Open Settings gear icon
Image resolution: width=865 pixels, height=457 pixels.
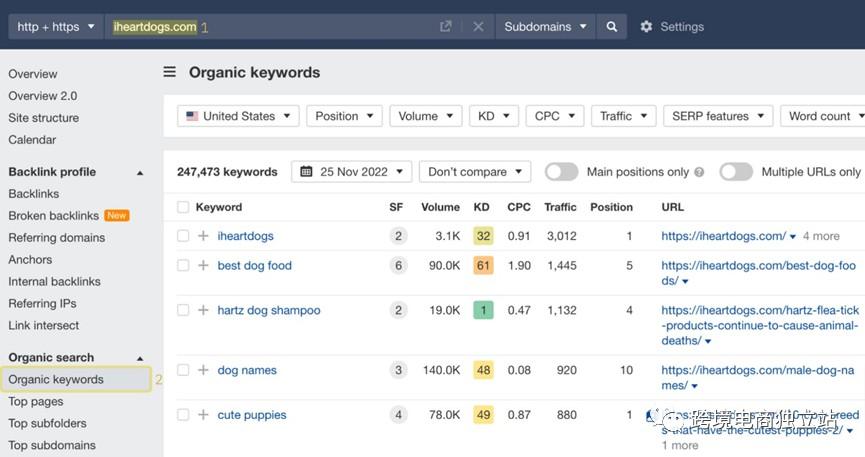(646, 26)
